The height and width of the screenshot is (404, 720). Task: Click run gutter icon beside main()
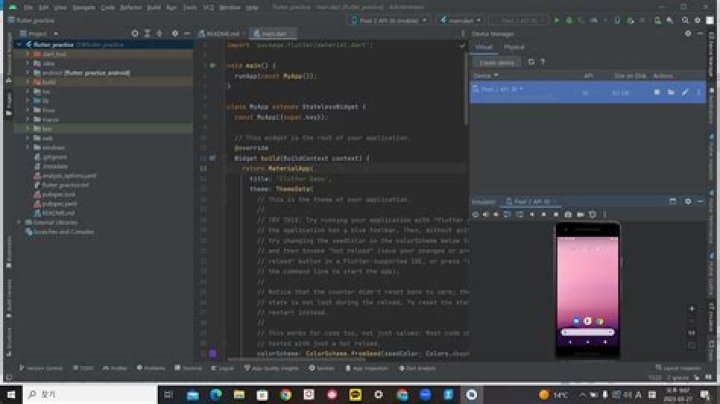[212, 66]
